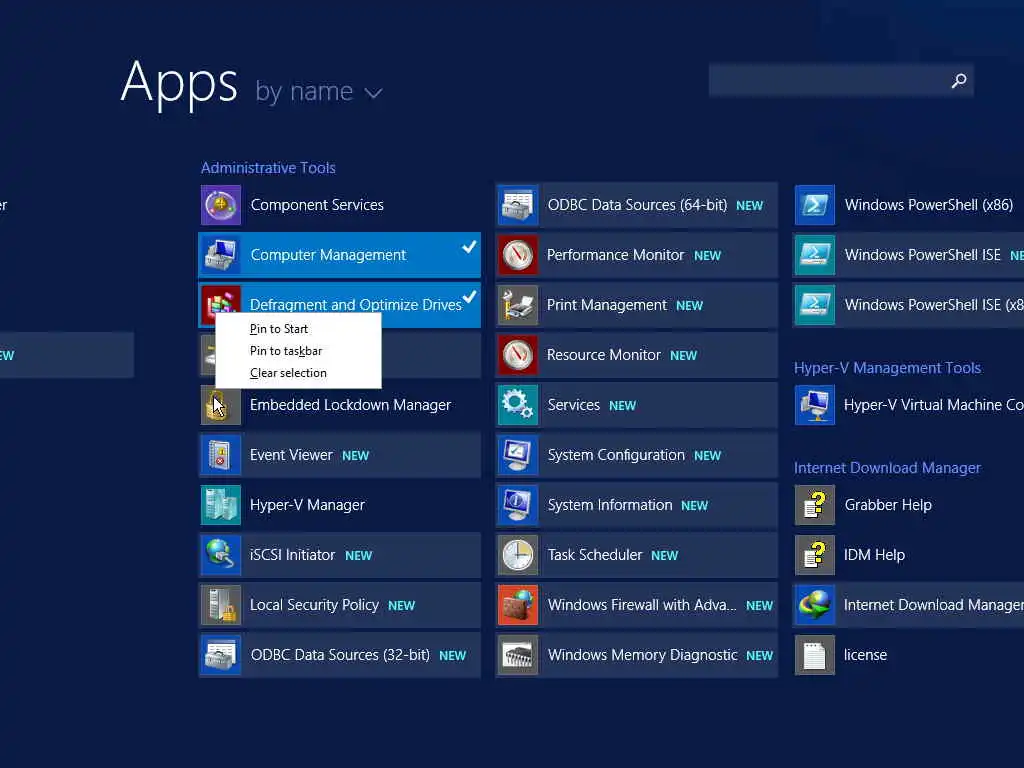The height and width of the screenshot is (768, 1024).
Task: Open the Local Security Policy icon
Action: click(x=221, y=605)
